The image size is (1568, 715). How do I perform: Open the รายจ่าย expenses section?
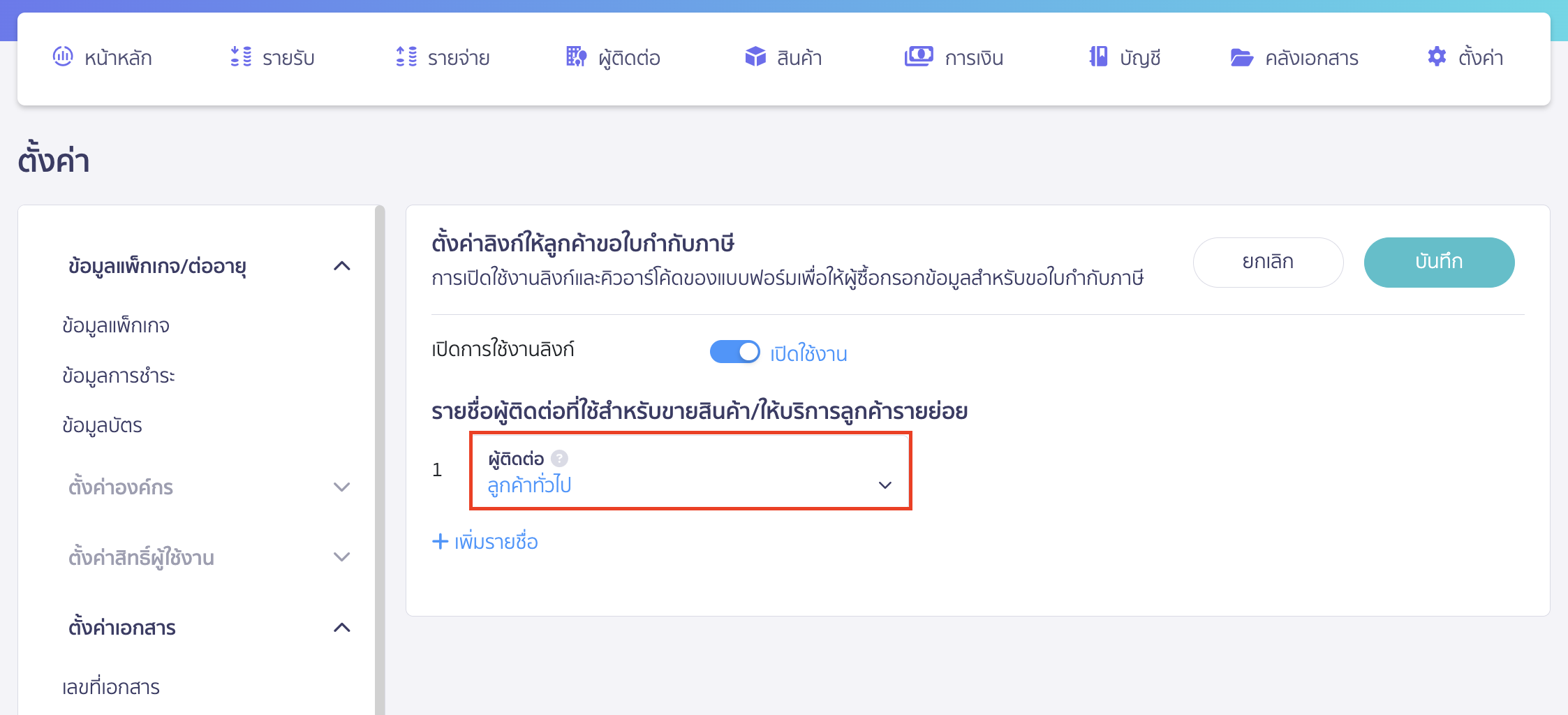click(442, 57)
